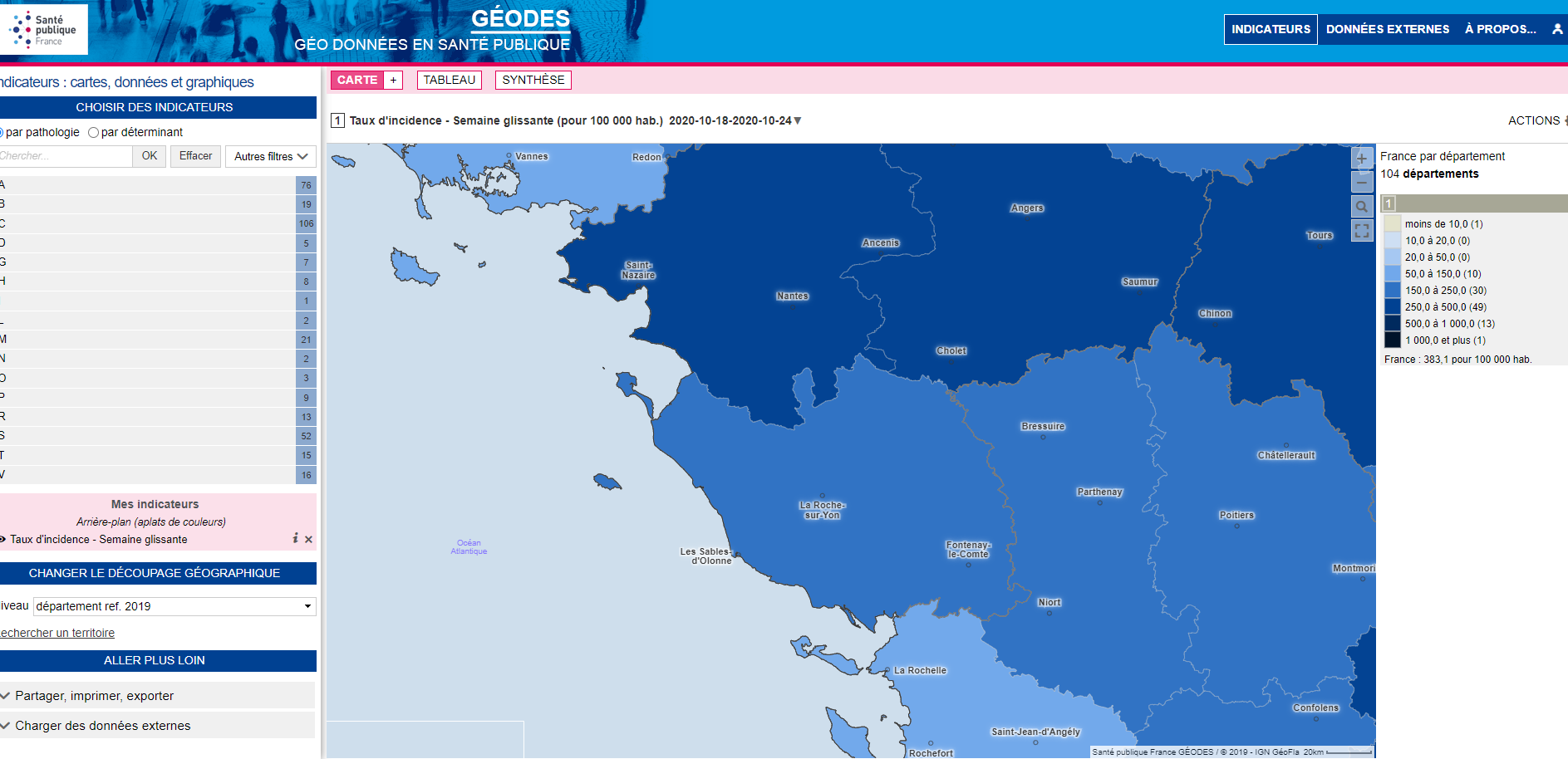Screen dimensions: 1568x759
Task: Open the ACTIONS menu
Action: pos(1536,120)
